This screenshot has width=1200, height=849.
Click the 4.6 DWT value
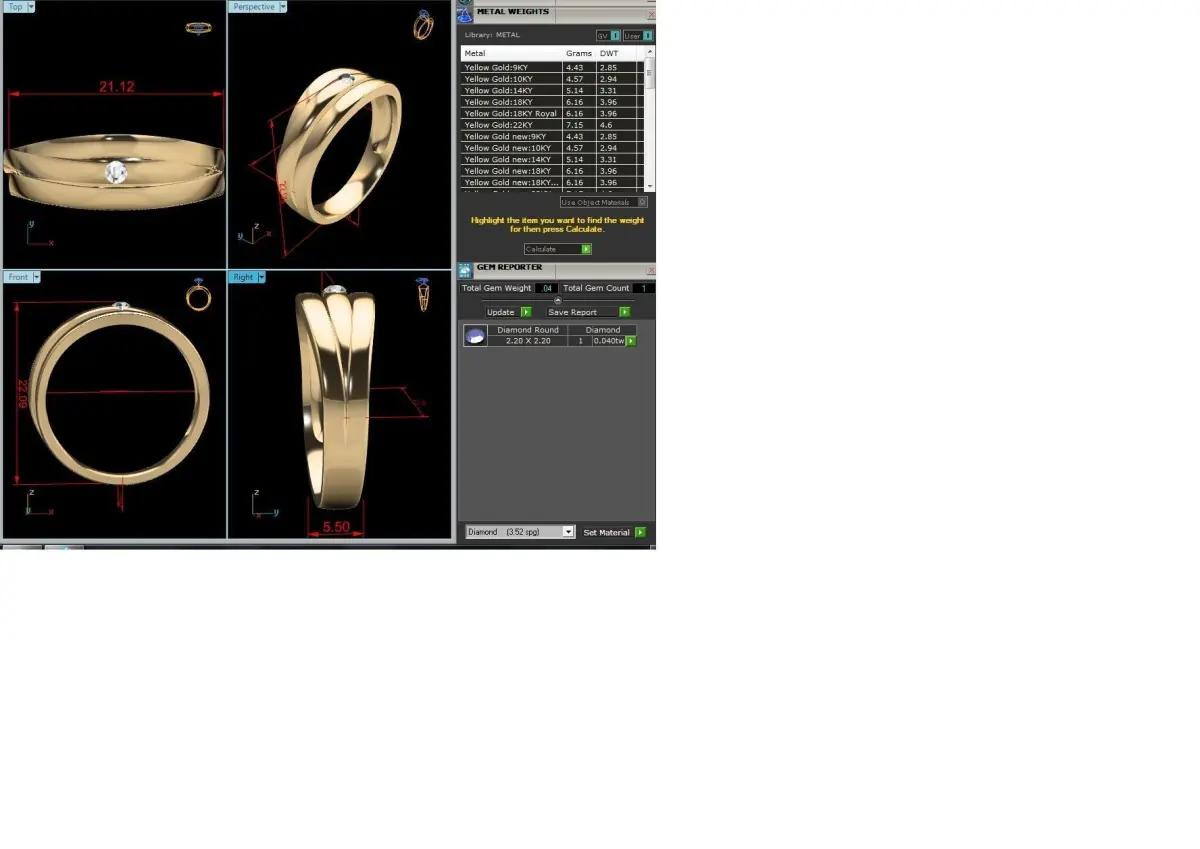click(606, 125)
